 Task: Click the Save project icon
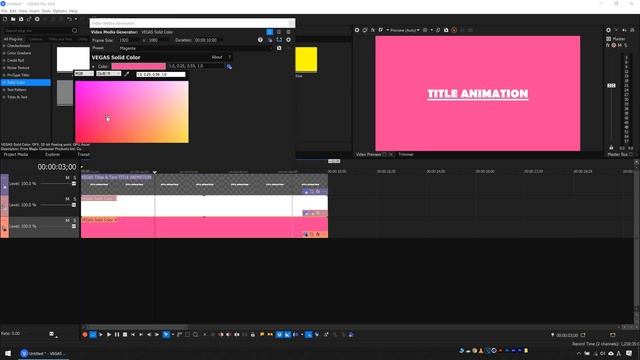[21, 19]
